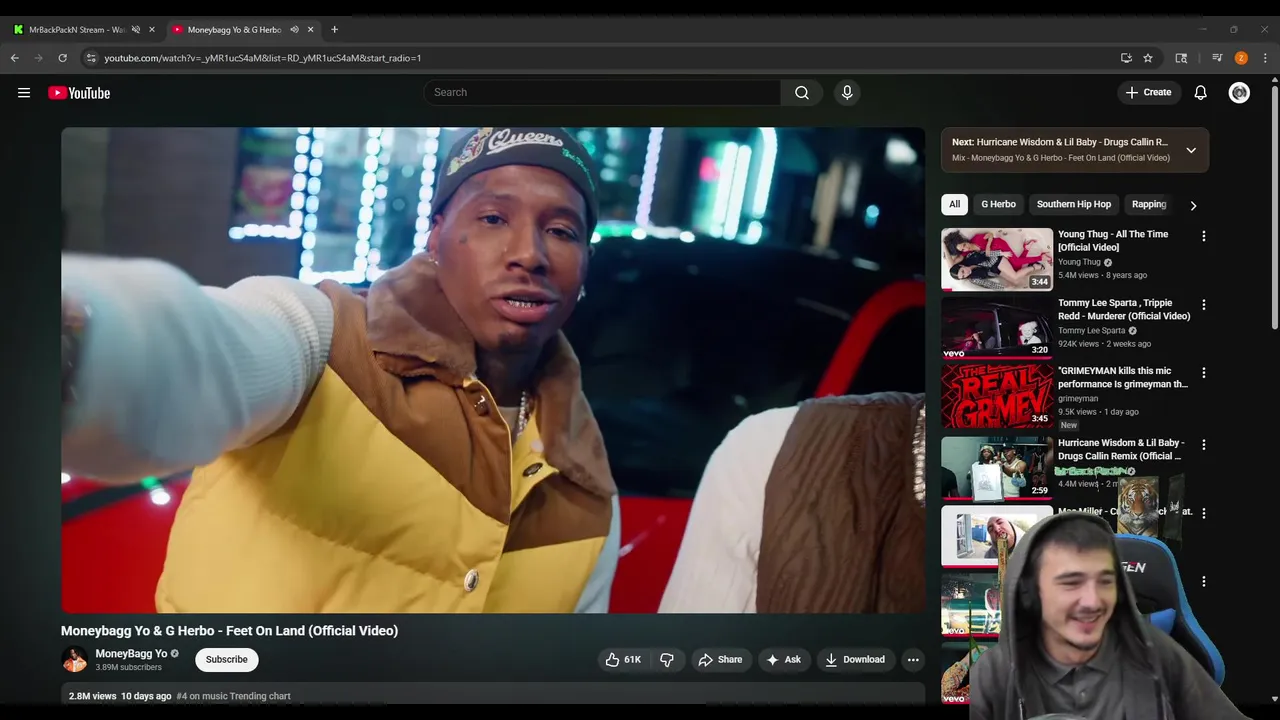Click the '#4 on music Trending chart' text

pos(234,696)
